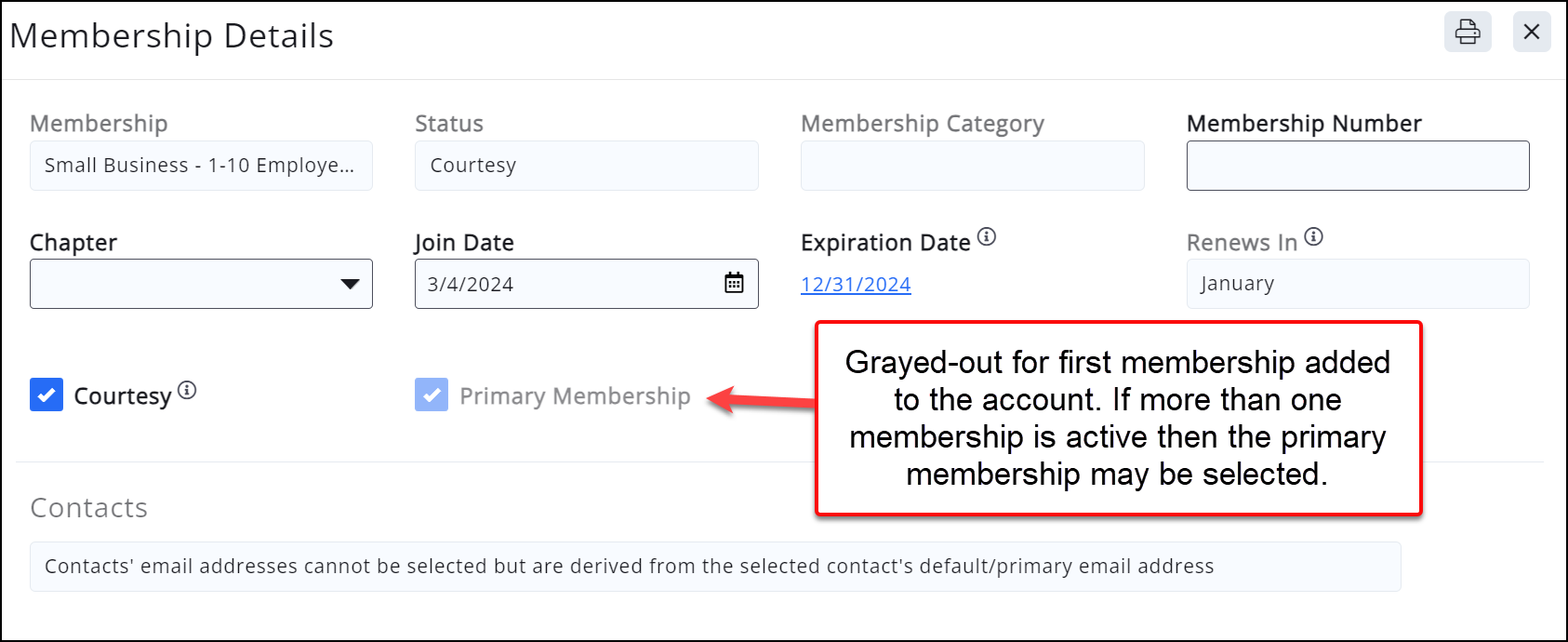Click the Membership field showing Small Business
The image size is (1568, 642).
[x=201, y=166]
